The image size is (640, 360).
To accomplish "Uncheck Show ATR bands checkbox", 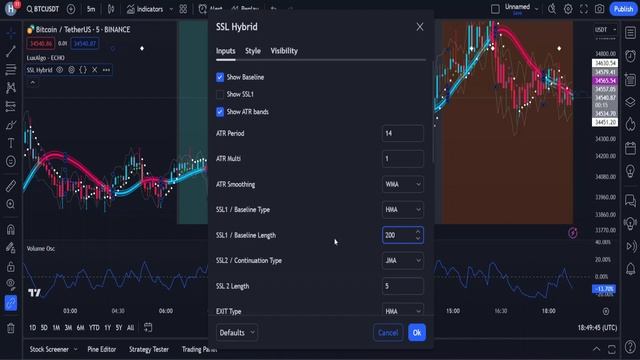I will click(220, 112).
